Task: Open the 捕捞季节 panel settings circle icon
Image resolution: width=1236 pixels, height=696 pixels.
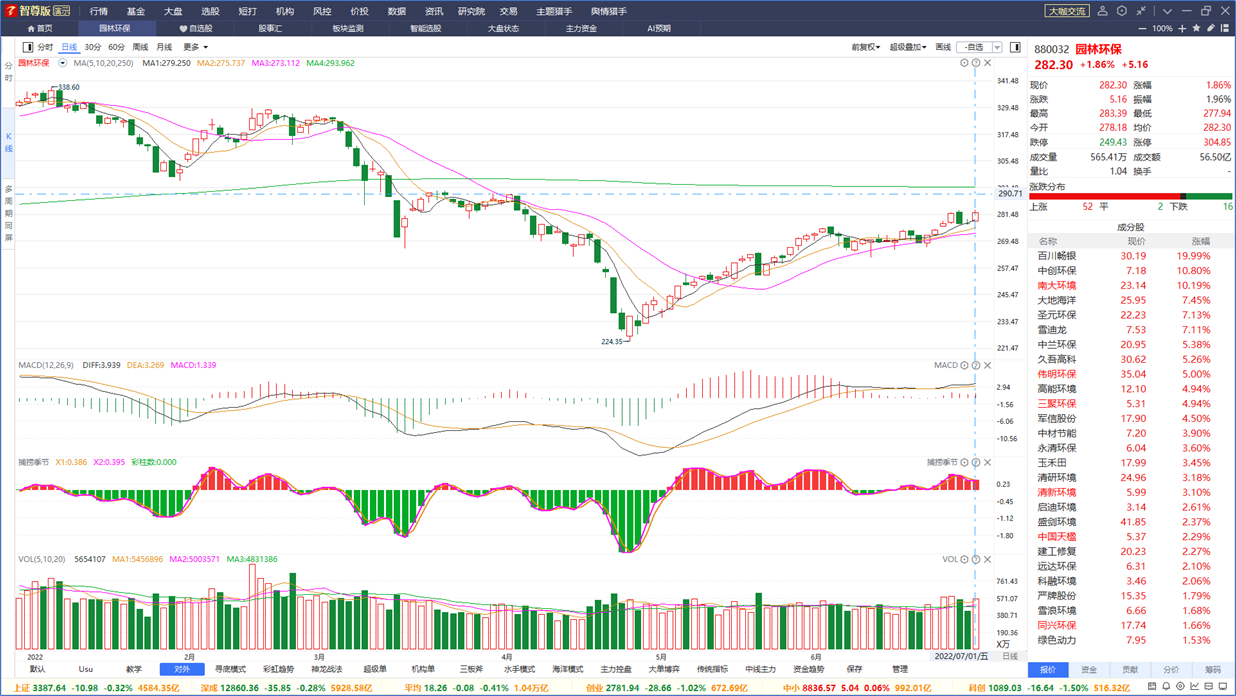Action: 965,462
